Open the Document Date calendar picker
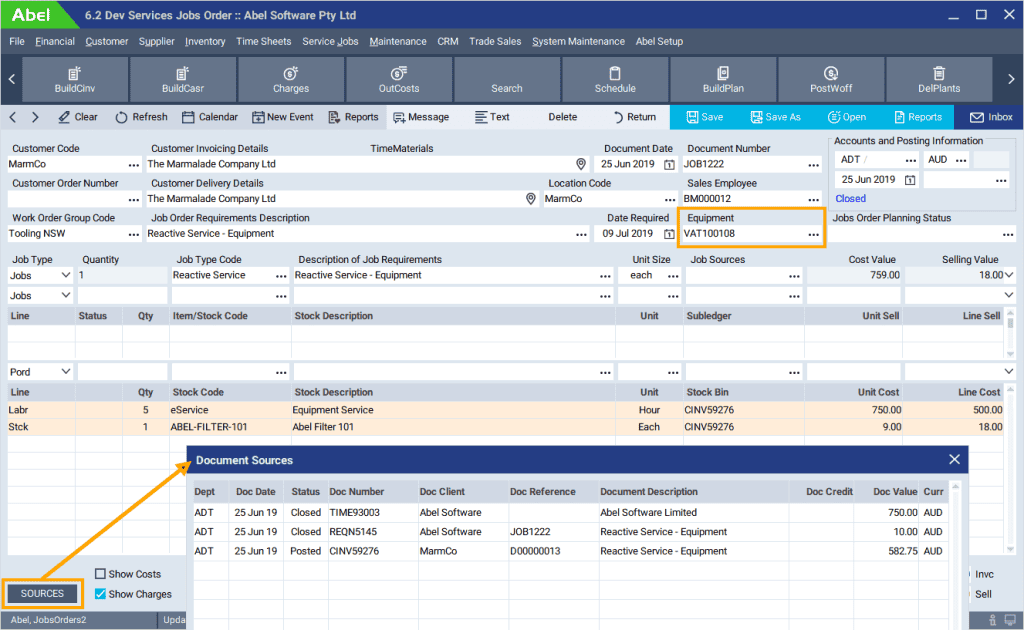 [x=669, y=165]
